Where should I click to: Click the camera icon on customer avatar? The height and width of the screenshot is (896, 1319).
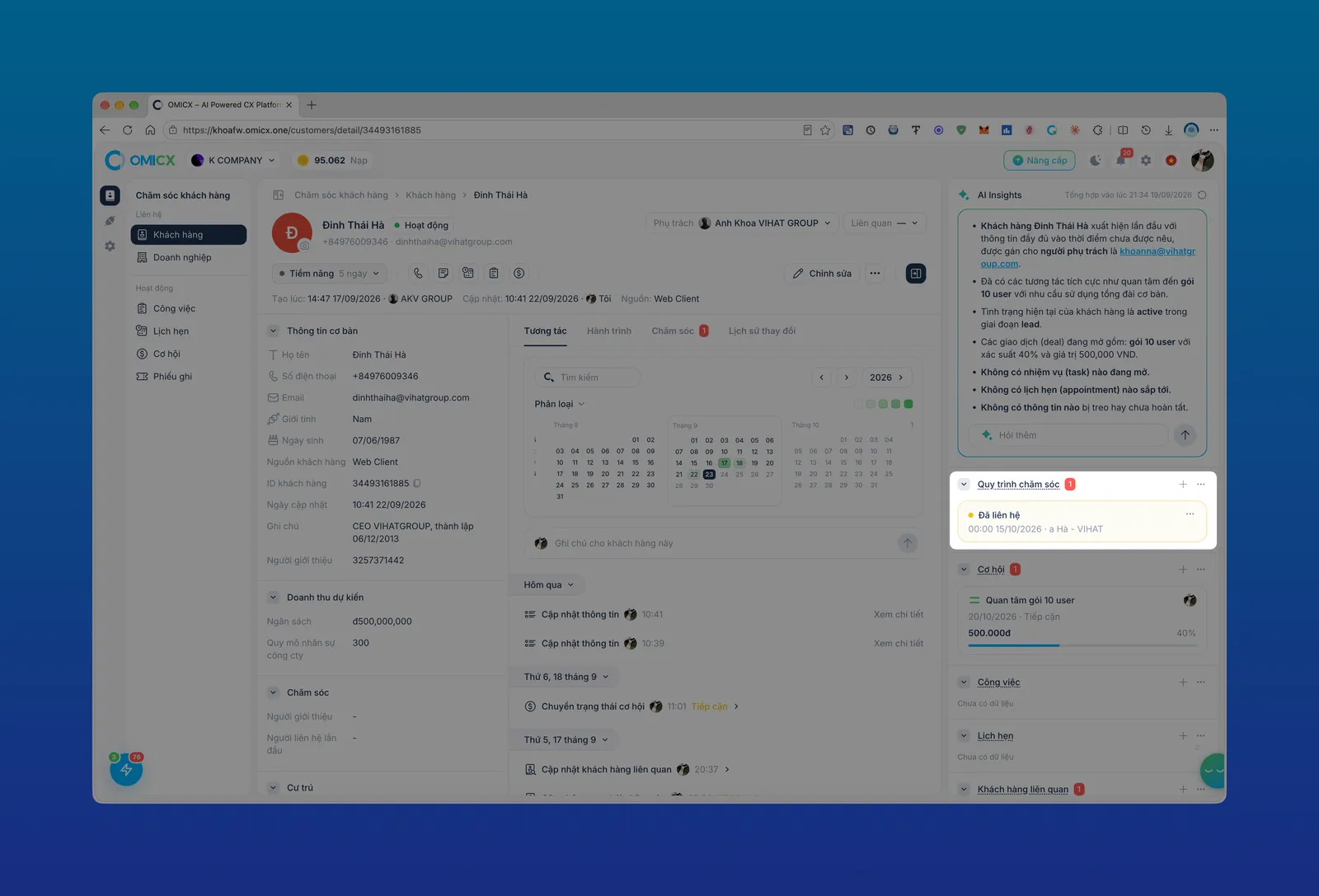[304, 246]
